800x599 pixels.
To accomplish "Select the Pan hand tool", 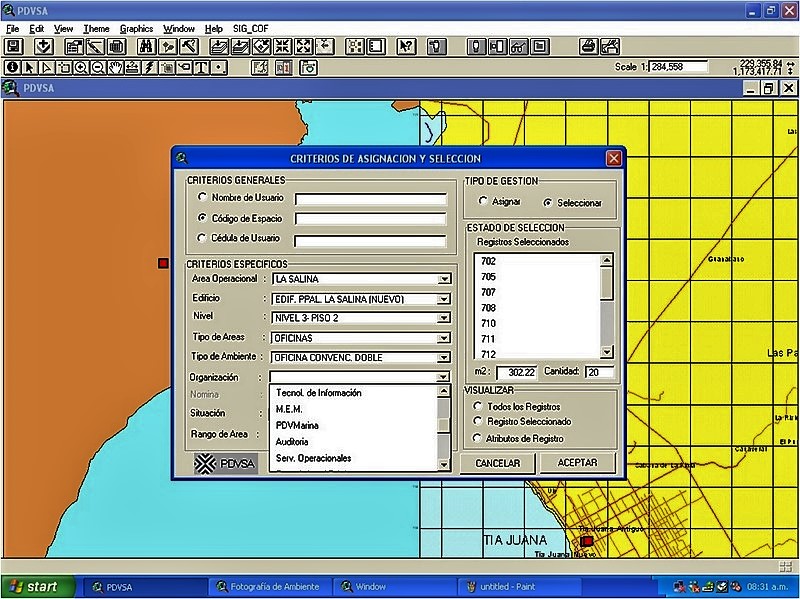I will click(x=116, y=67).
